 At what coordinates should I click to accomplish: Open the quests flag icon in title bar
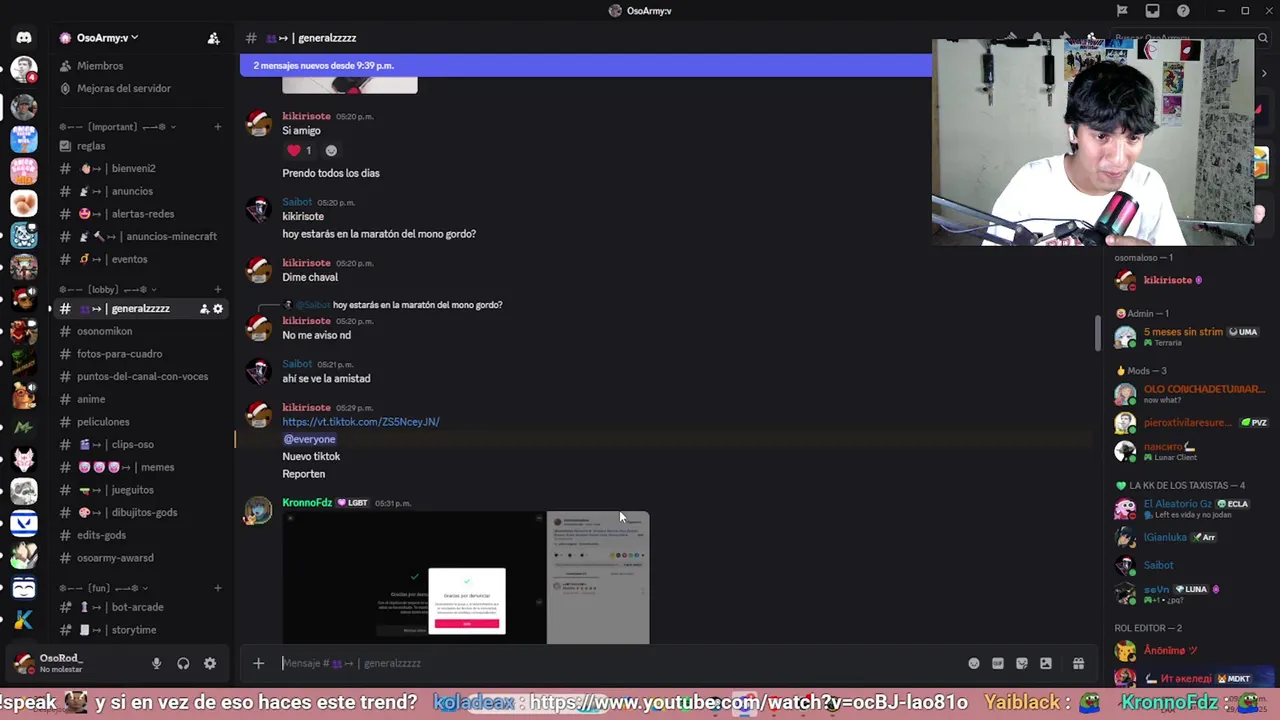coord(1122,11)
